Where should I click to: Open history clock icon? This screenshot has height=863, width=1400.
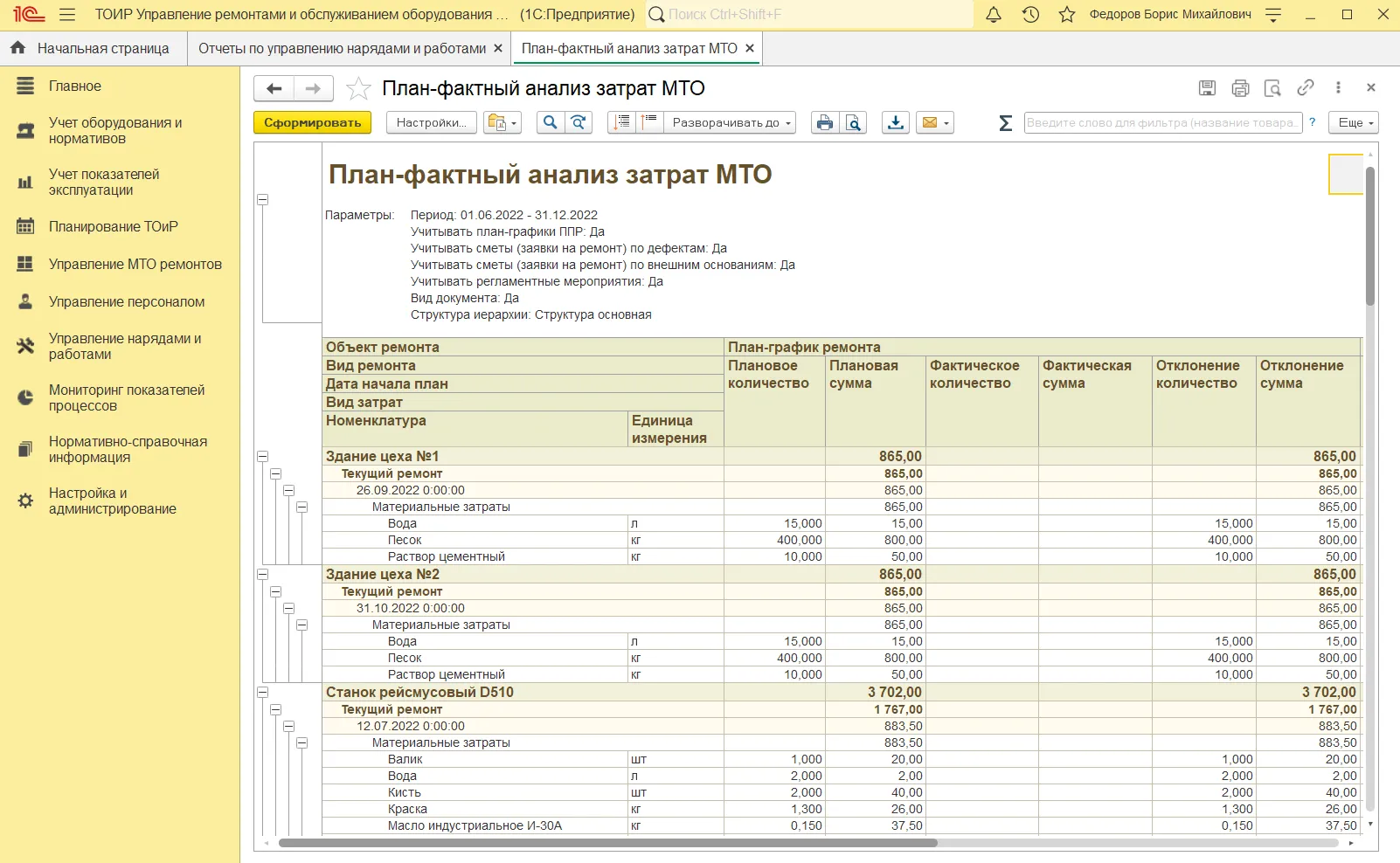1030,15
